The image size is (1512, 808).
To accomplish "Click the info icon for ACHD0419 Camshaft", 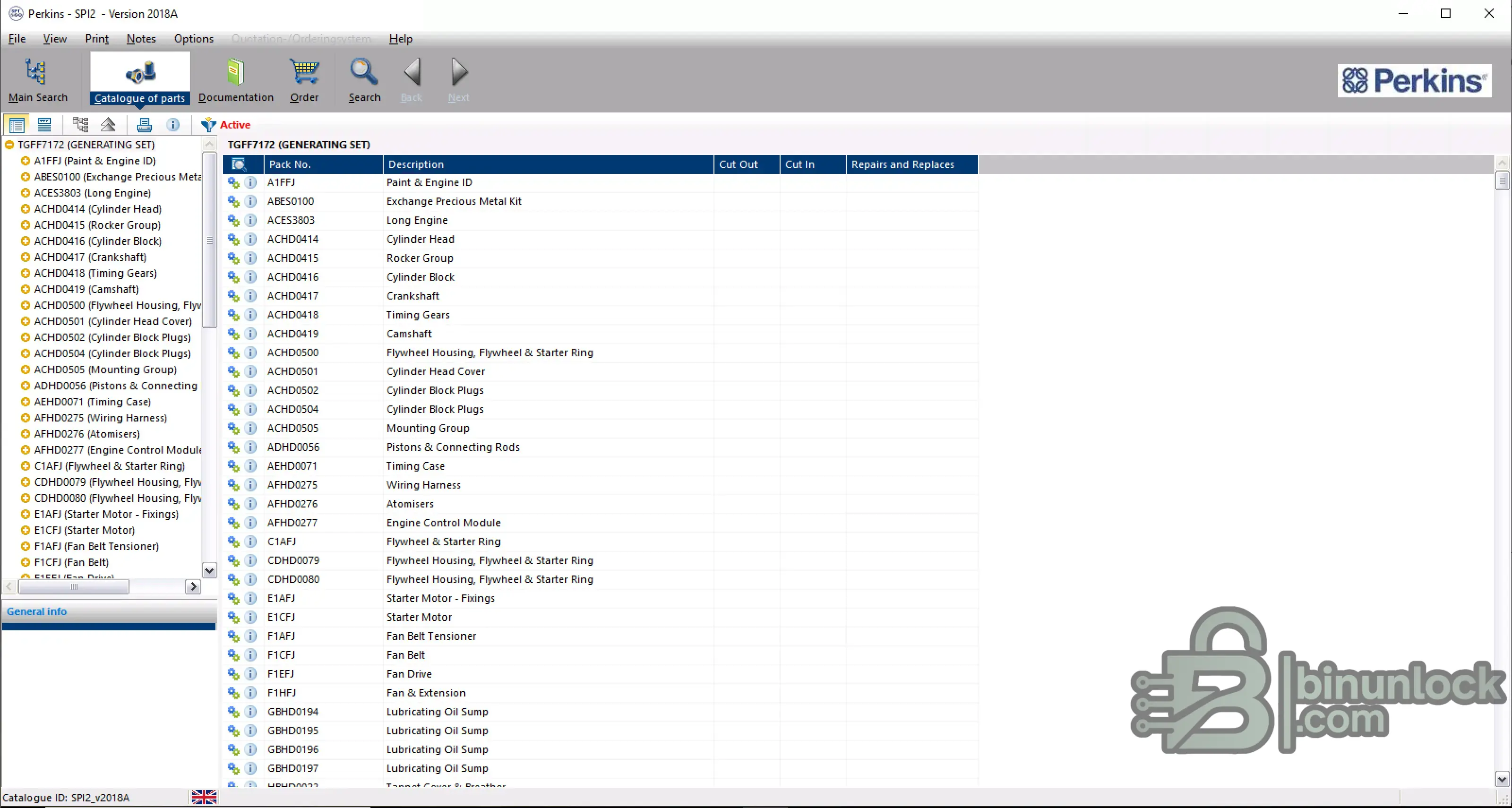I will pyautogui.click(x=250, y=334).
